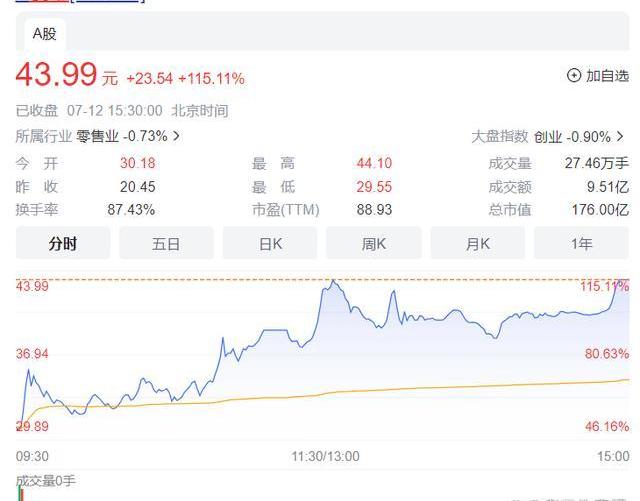Screen dimensions: 640x501
Task: Switch to 分时 chart tab
Action: (x=63, y=243)
